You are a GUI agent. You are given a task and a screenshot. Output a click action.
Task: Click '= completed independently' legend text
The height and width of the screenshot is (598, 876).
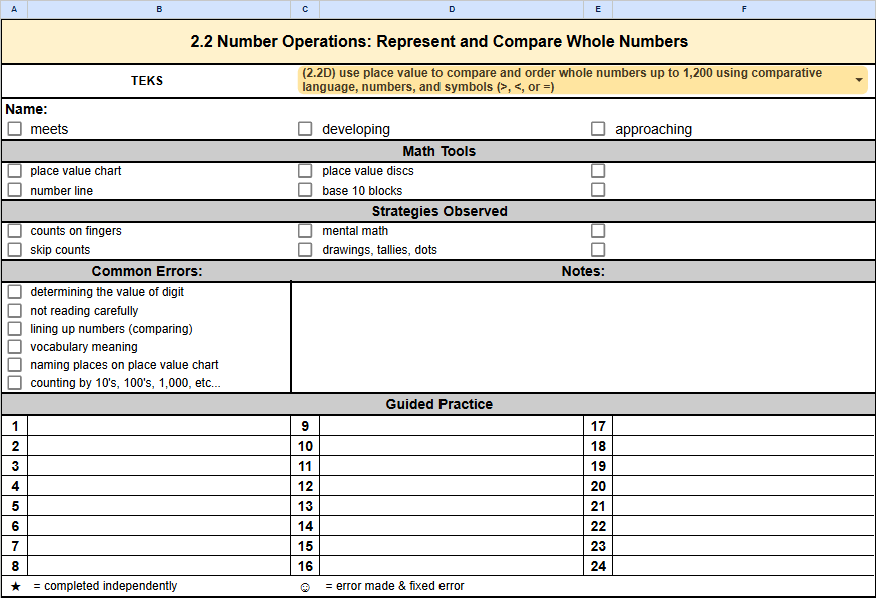[x=105, y=586]
